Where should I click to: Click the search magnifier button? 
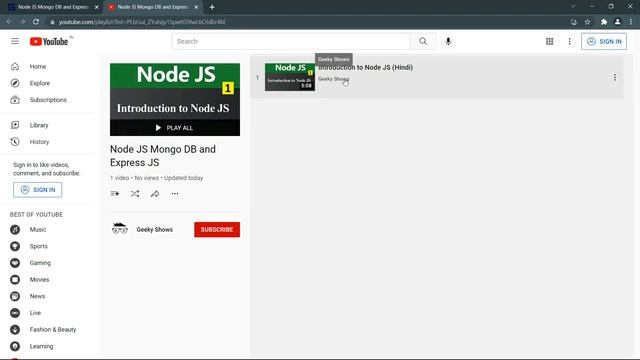[423, 41]
